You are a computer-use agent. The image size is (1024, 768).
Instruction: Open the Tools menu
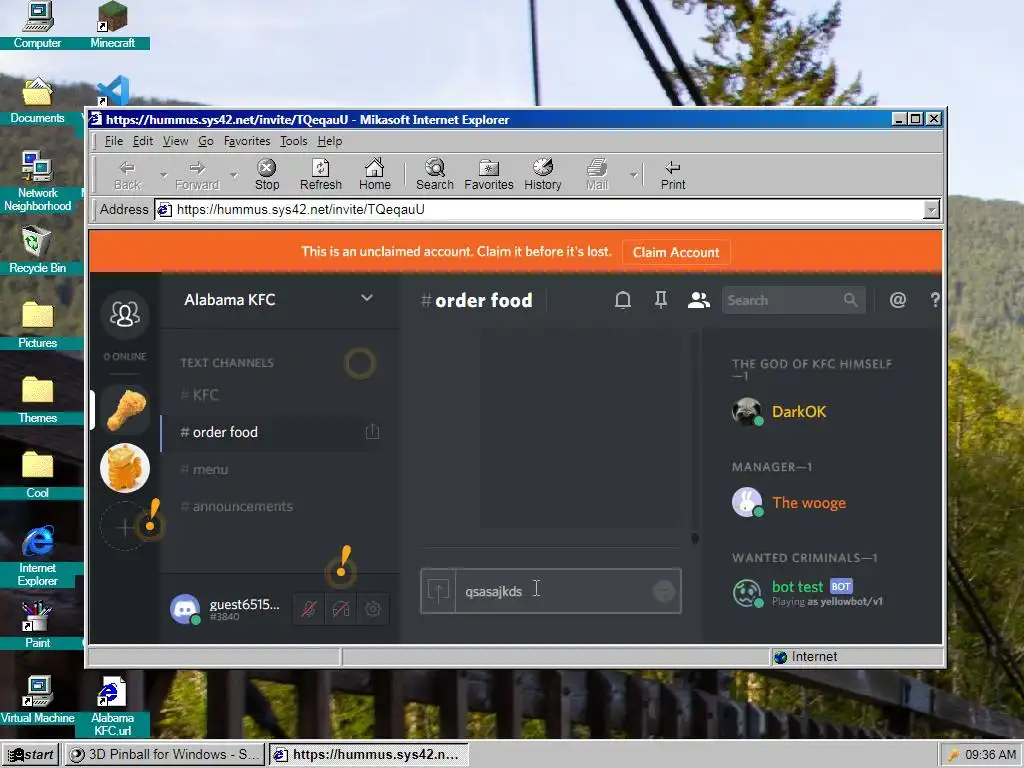click(293, 141)
